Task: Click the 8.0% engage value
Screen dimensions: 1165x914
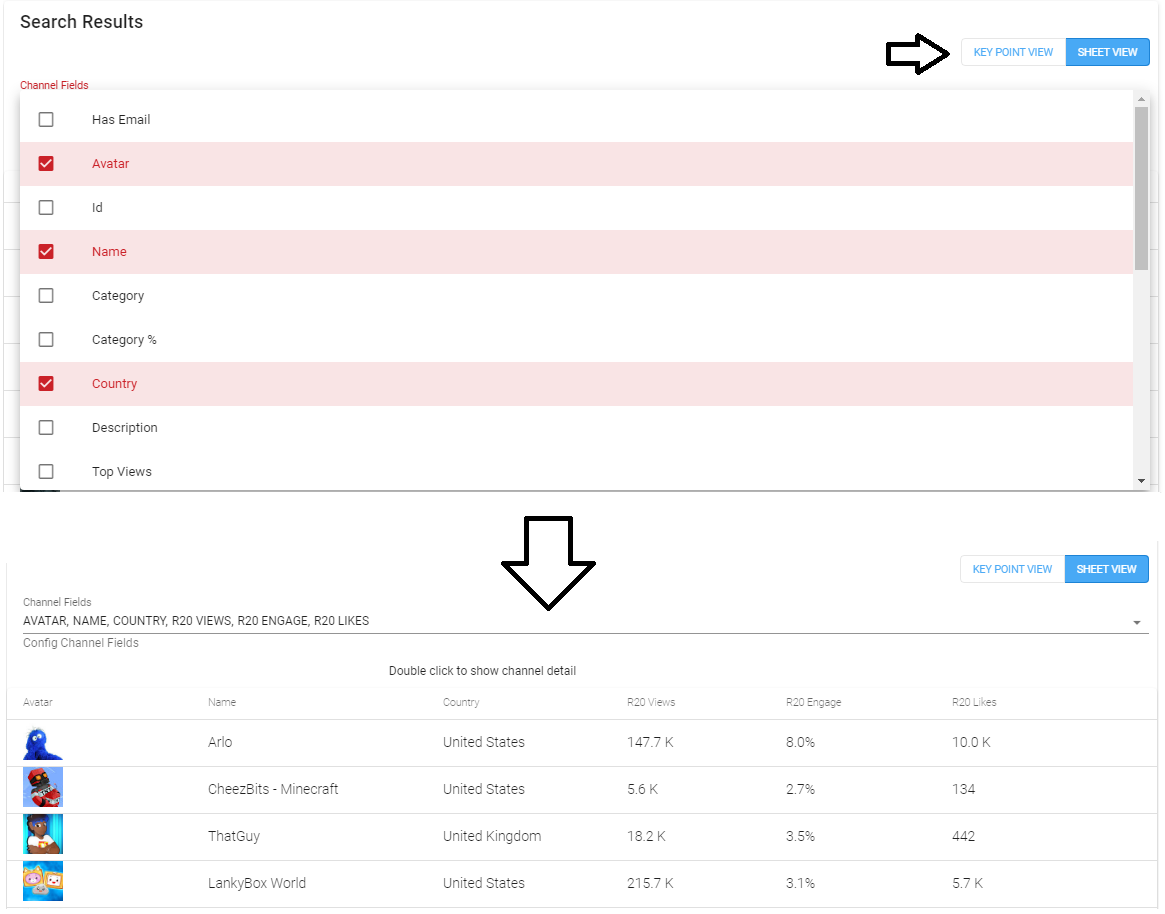Action: (800, 742)
